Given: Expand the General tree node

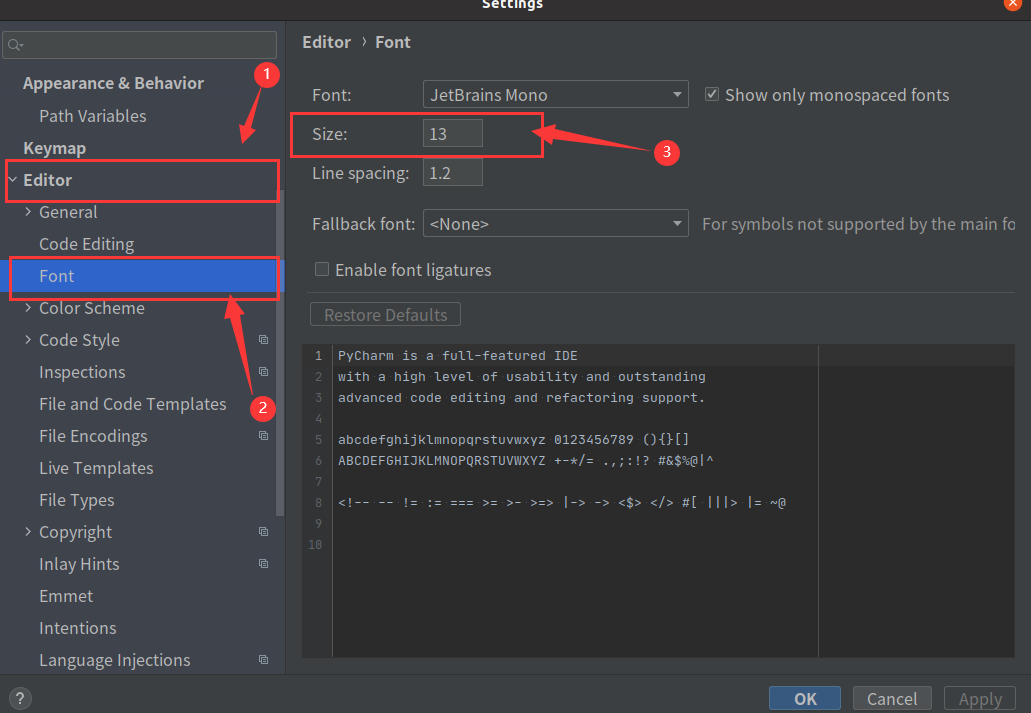Looking at the screenshot, I should (x=28, y=211).
